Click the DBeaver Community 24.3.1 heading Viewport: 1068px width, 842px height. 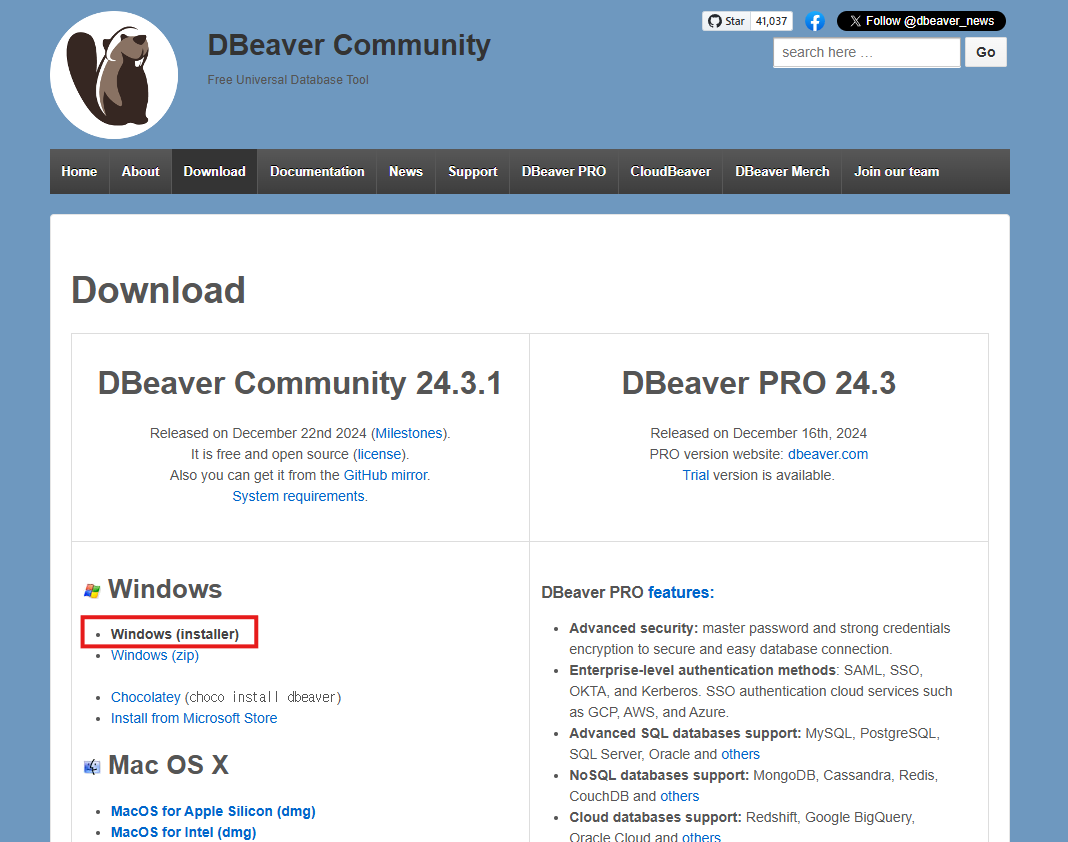300,383
